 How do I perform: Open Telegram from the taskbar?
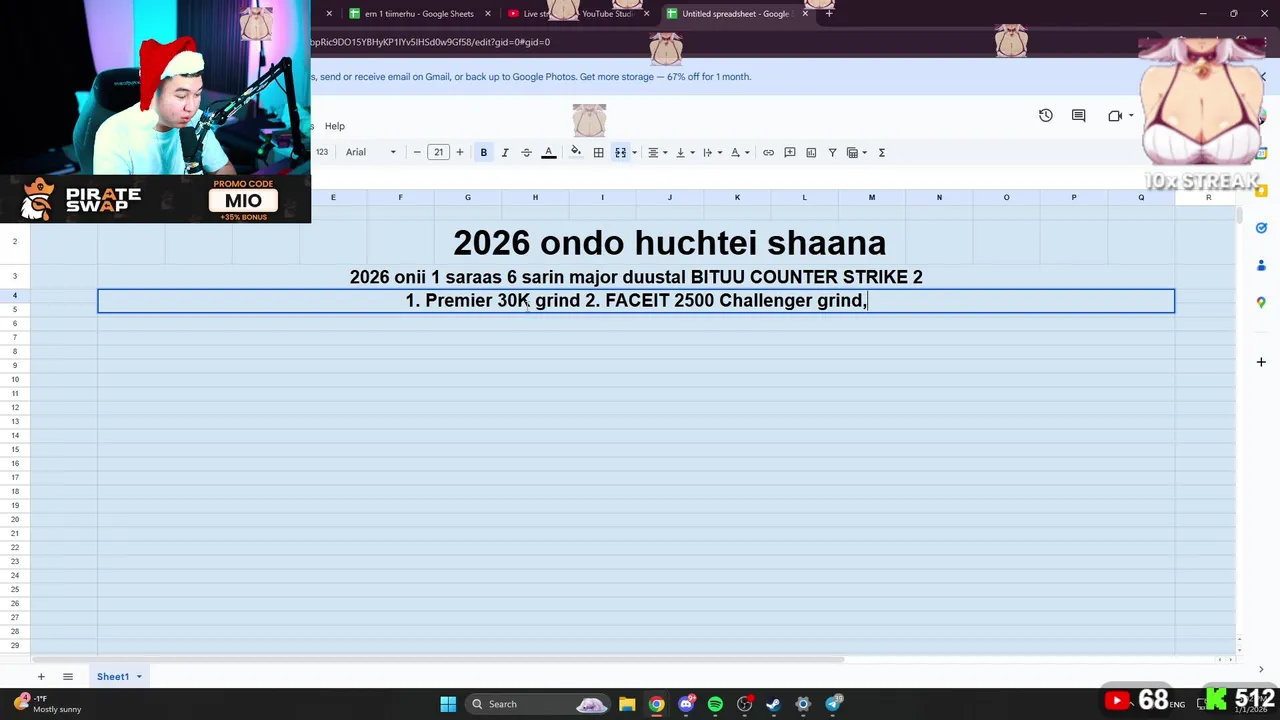coord(833,704)
